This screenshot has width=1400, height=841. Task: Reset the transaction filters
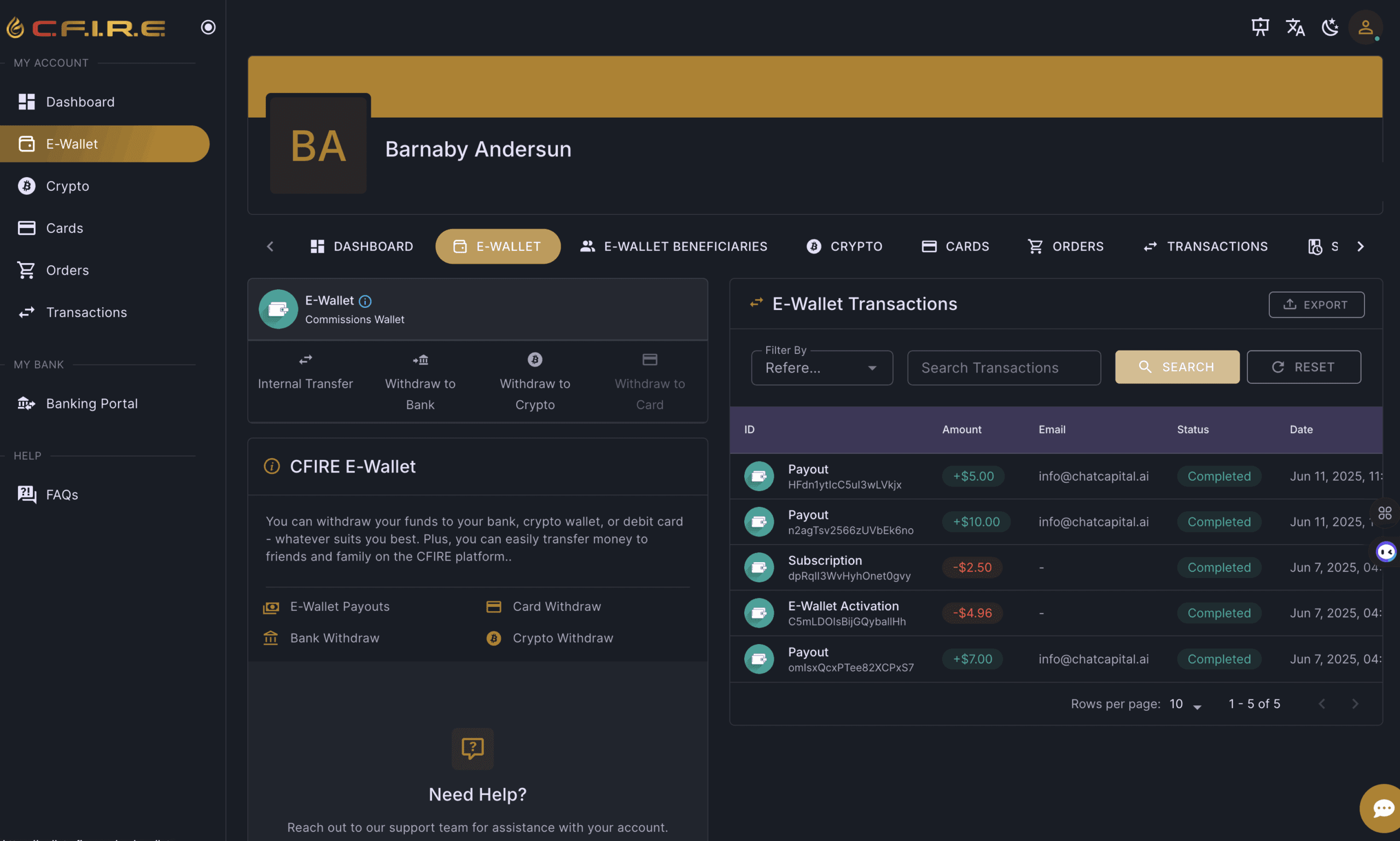(1304, 367)
